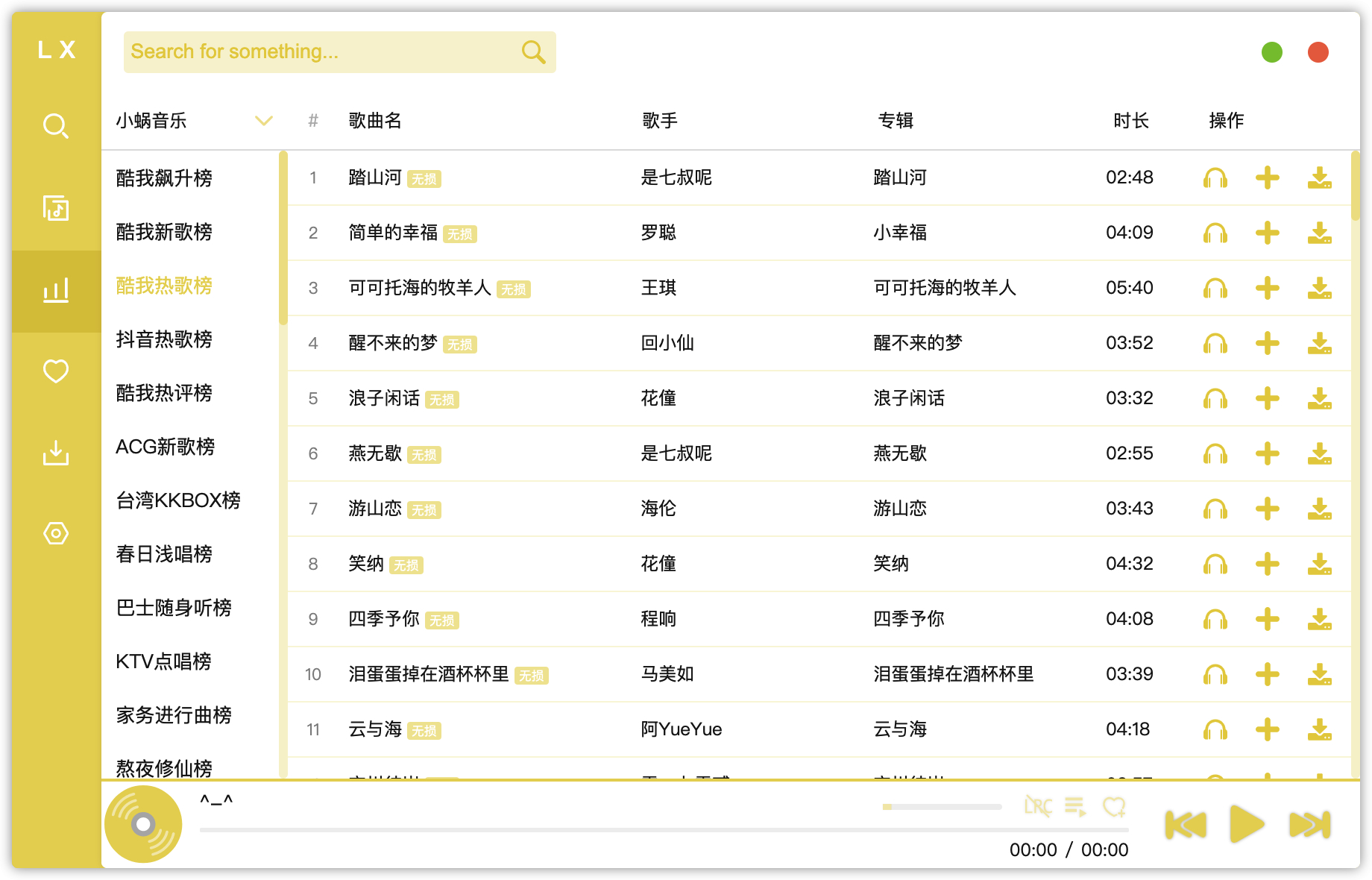Open the favorites heart icon in the sidebar
Image resolution: width=1372 pixels, height=880 pixels.
56,371
